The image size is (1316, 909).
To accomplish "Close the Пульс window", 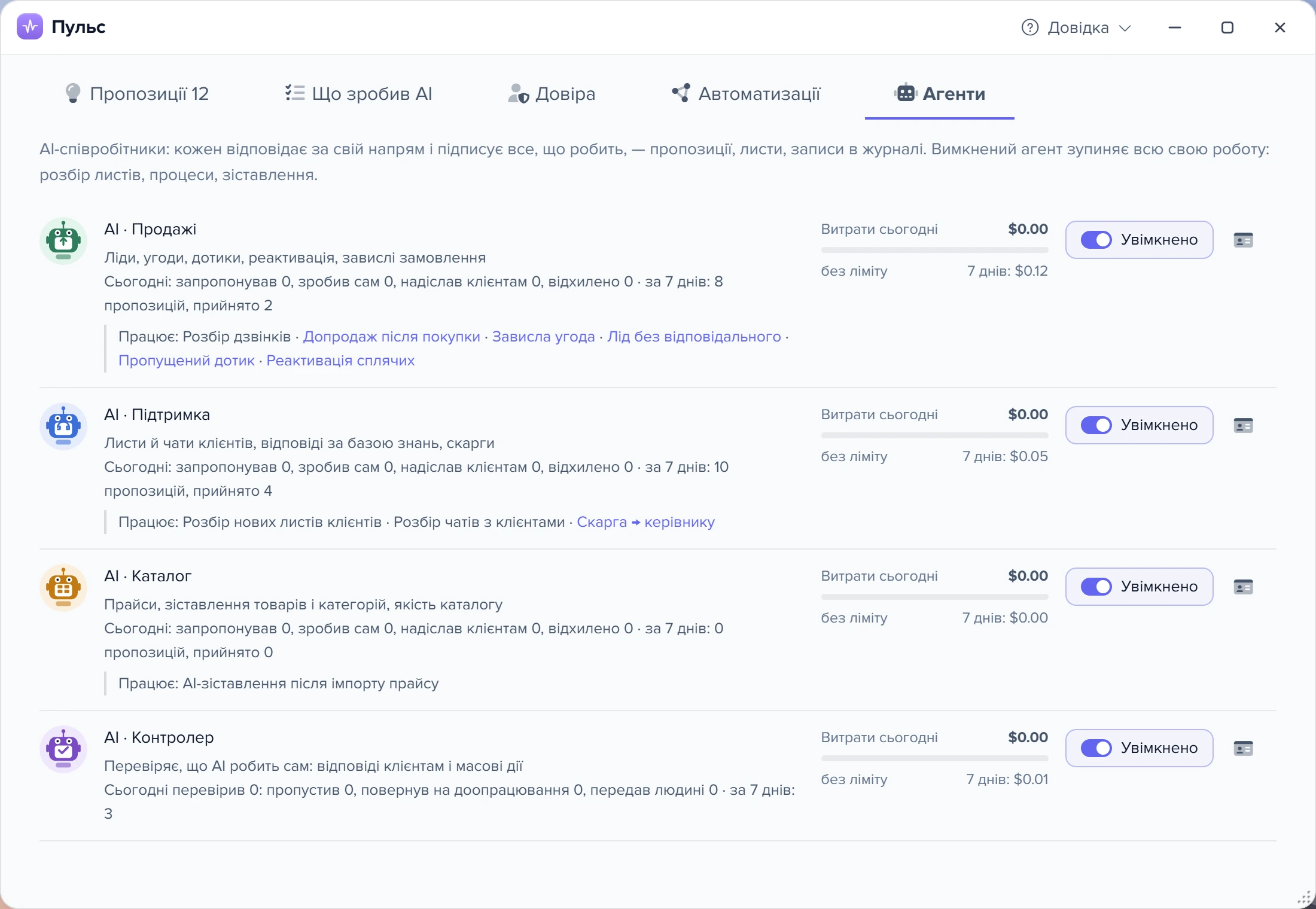I will click(1280, 28).
